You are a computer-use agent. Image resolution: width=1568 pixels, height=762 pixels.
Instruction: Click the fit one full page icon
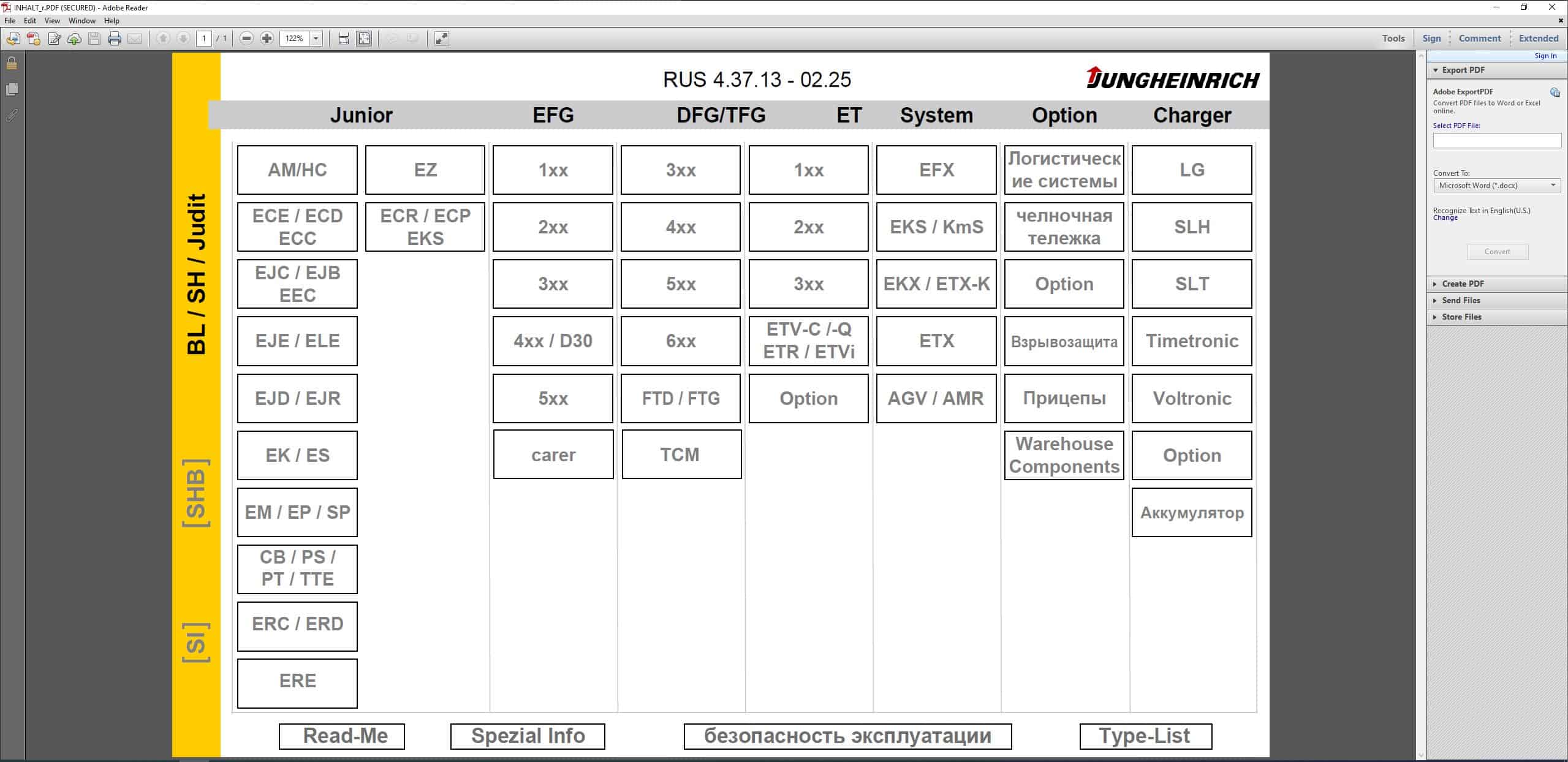[x=364, y=39]
